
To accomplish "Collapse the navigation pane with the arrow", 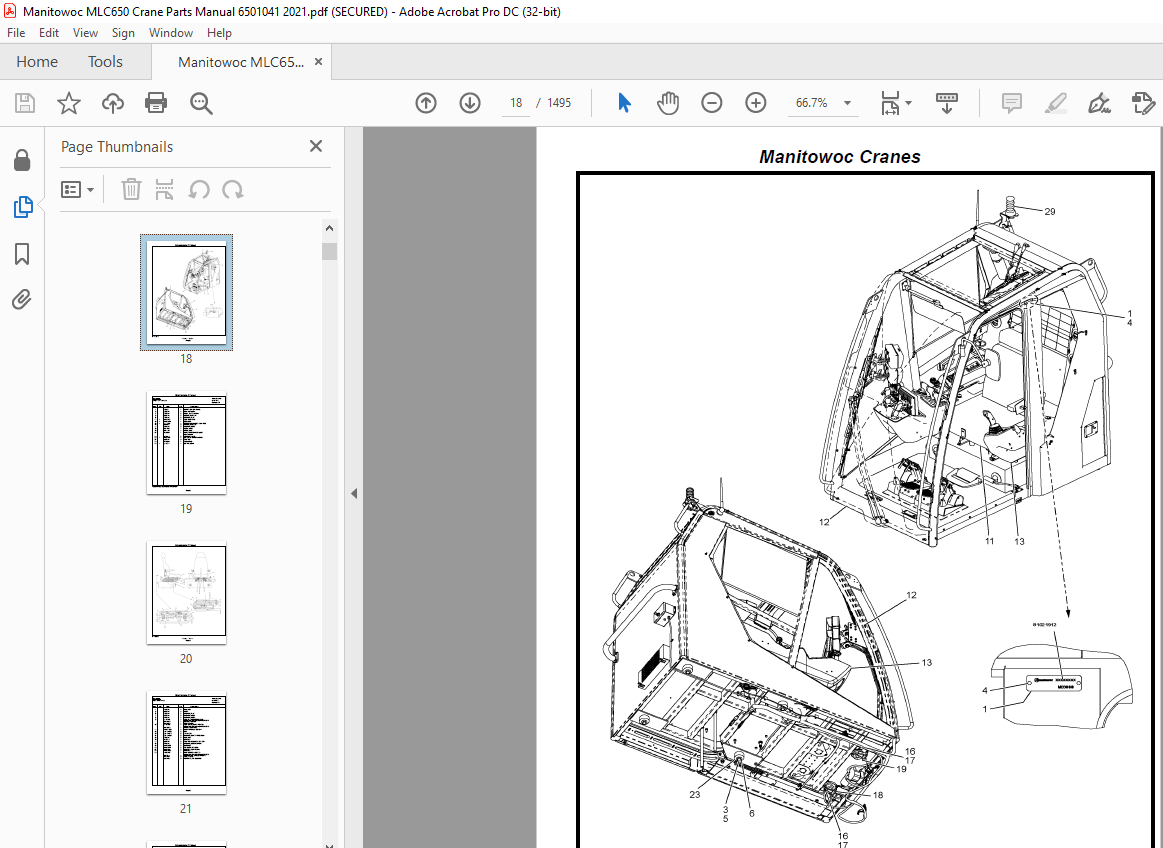I will tap(354, 493).
